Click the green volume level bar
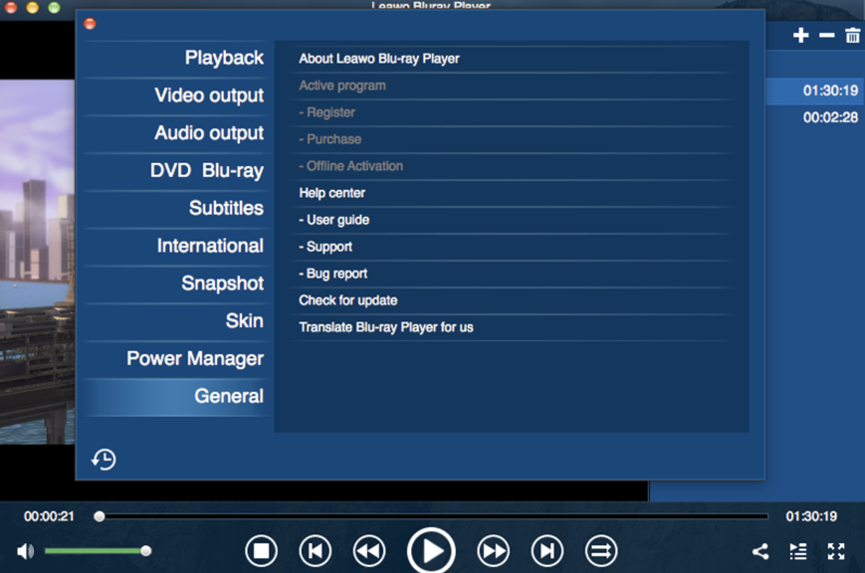Image resolution: width=865 pixels, height=573 pixels. (x=93, y=550)
